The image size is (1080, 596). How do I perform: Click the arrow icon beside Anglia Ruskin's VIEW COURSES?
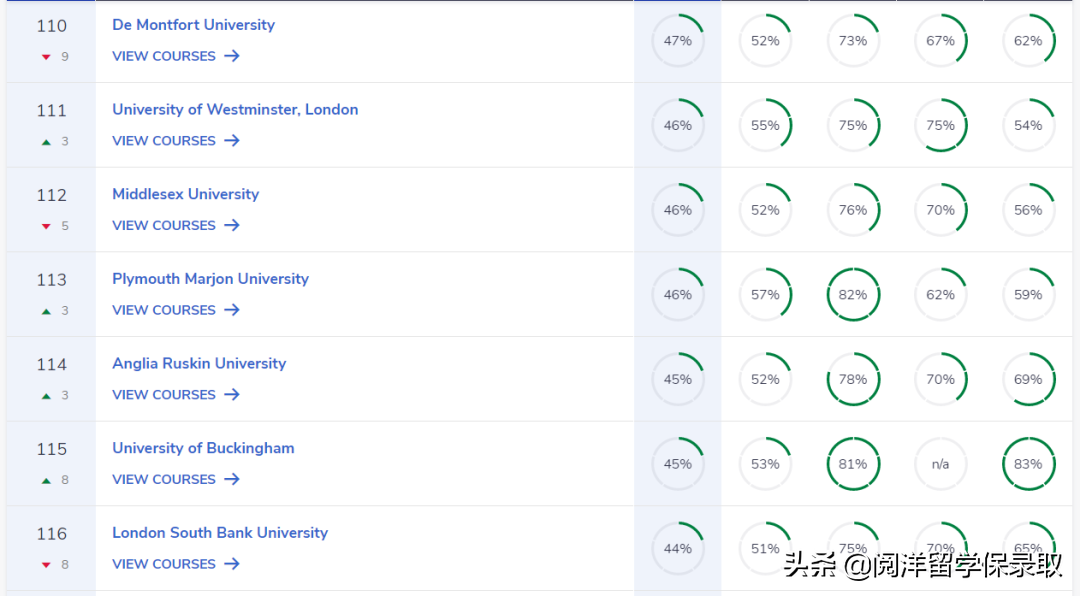coord(232,395)
